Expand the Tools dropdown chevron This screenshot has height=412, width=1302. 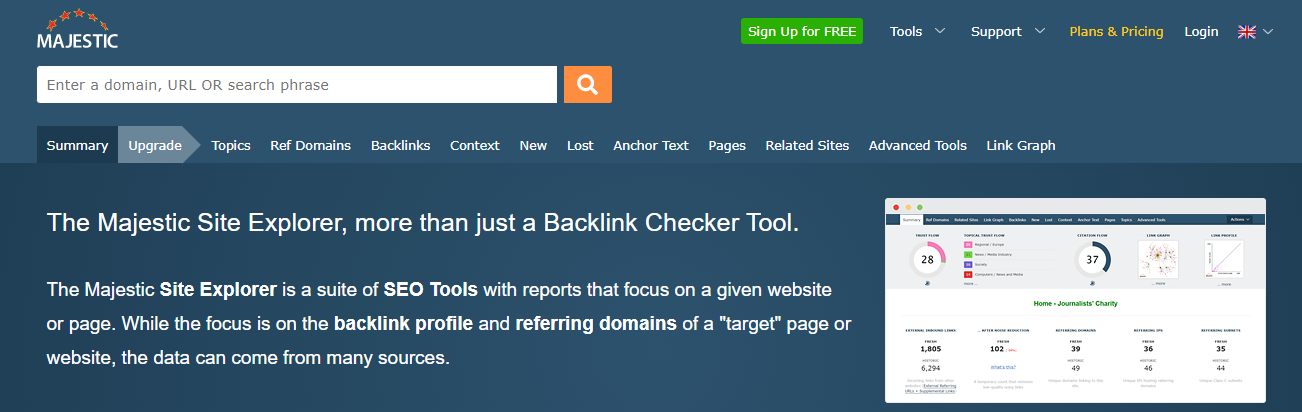click(940, 31)
